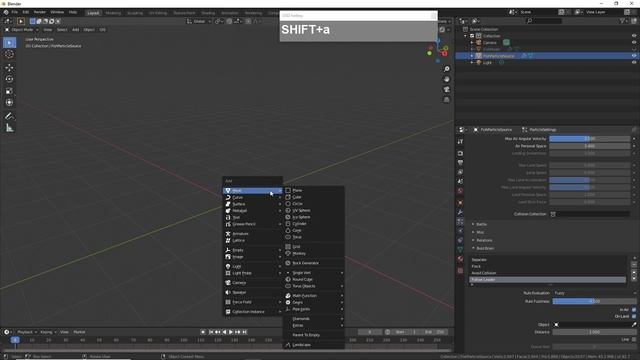
Task: Select the Move tool
Action: [x=9, y=67]
